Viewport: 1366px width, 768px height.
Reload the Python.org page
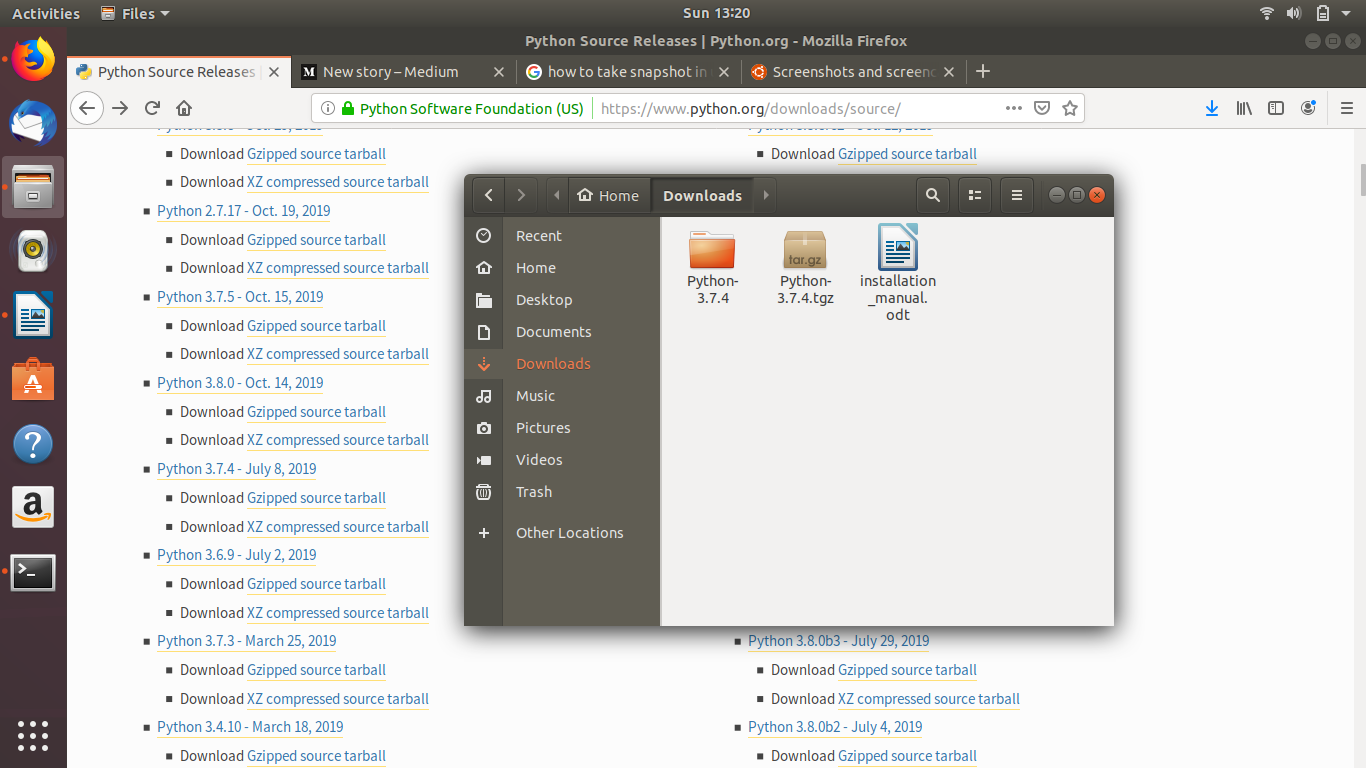coord(153,108)
